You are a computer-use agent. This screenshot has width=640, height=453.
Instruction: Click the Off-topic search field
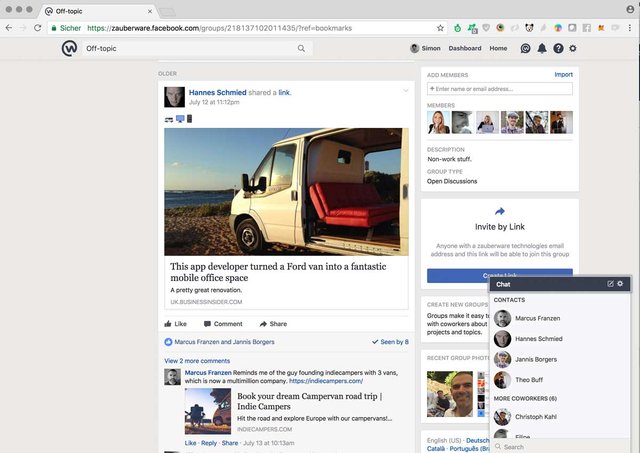[198, 49]
